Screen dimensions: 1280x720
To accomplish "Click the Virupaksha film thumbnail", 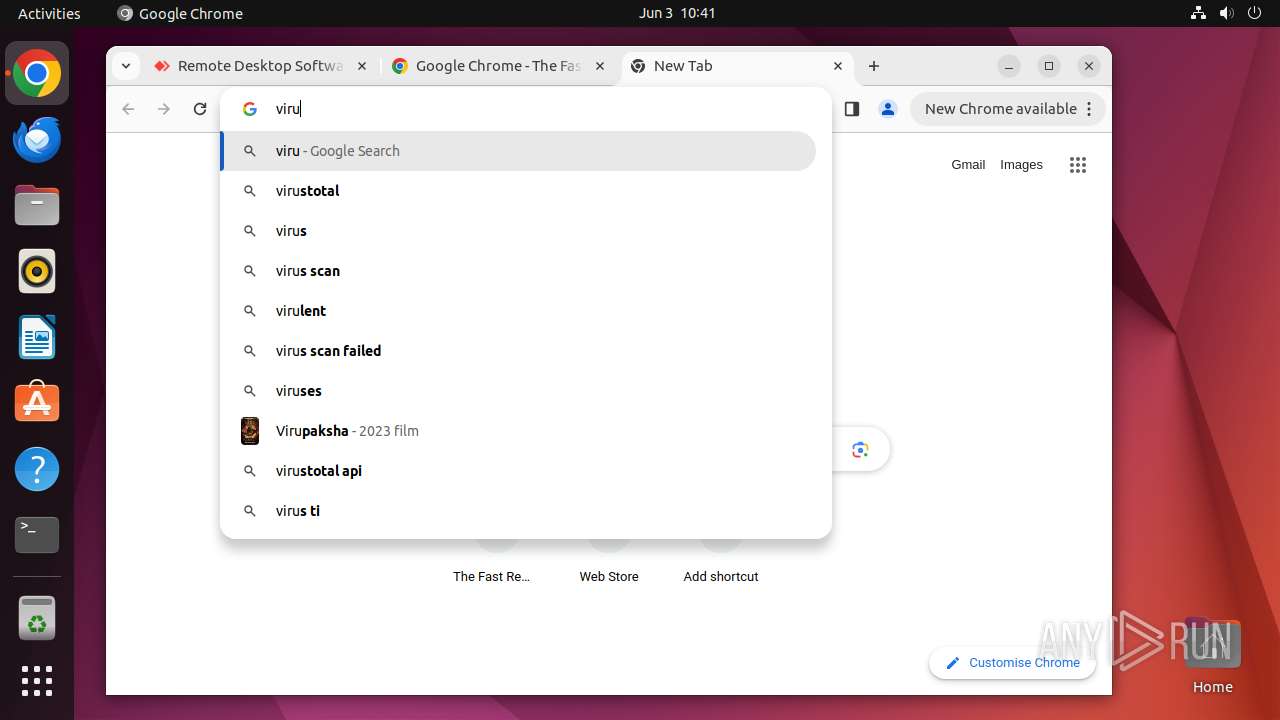I will [250, 431].
